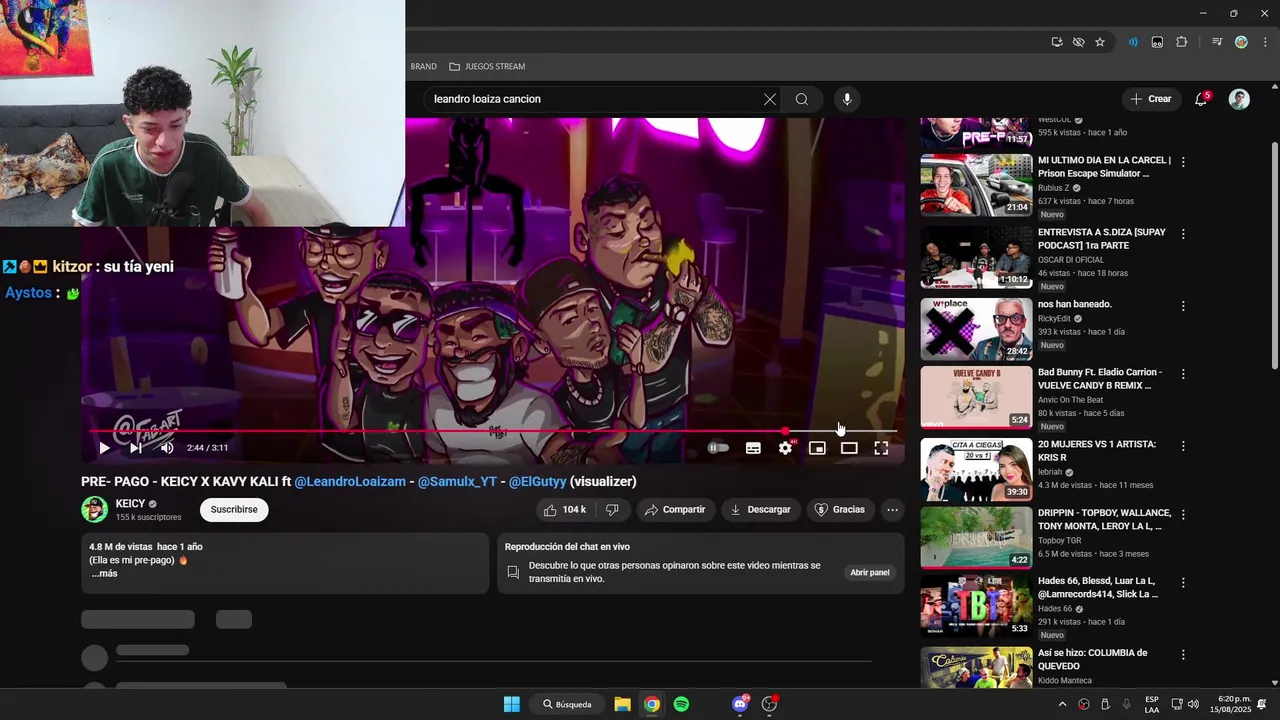
Task: Open options for 'MI ULTIMO DIA EN LA CARCEL' video
Action: 1183,162
